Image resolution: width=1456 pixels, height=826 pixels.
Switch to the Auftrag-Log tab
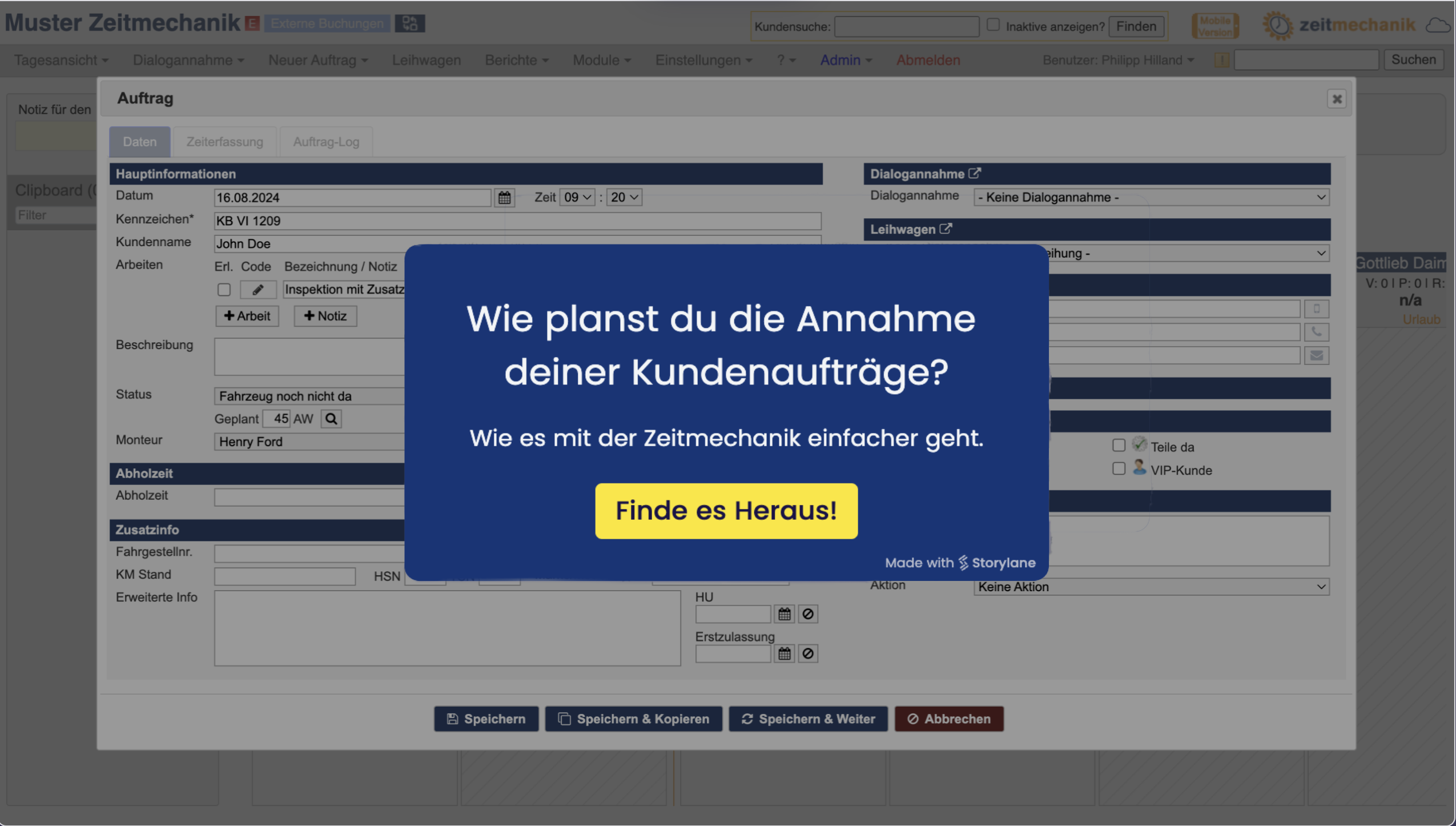(326, 142)
